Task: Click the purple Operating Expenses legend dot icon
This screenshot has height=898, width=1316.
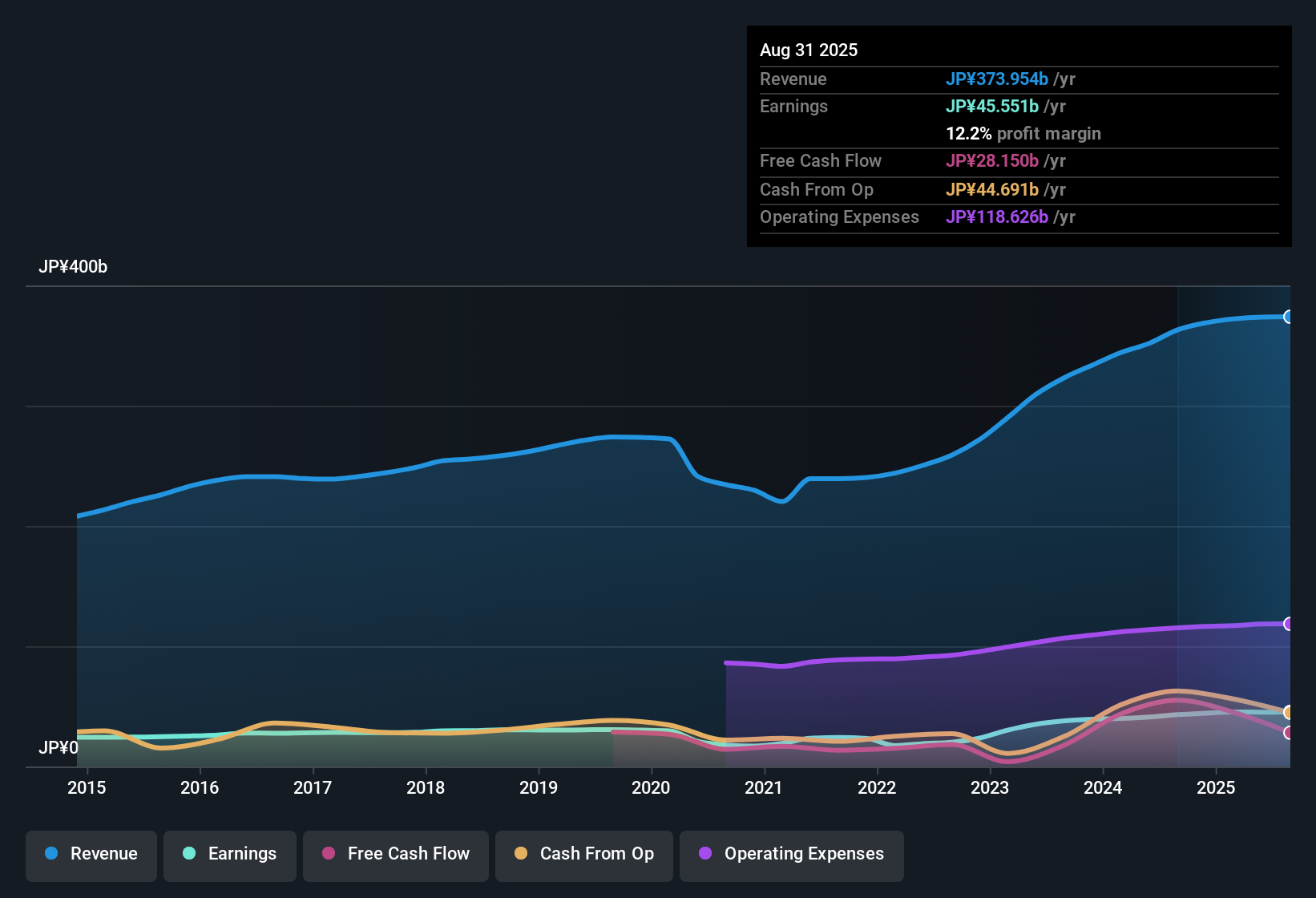Action: click(x=704, y=854)
